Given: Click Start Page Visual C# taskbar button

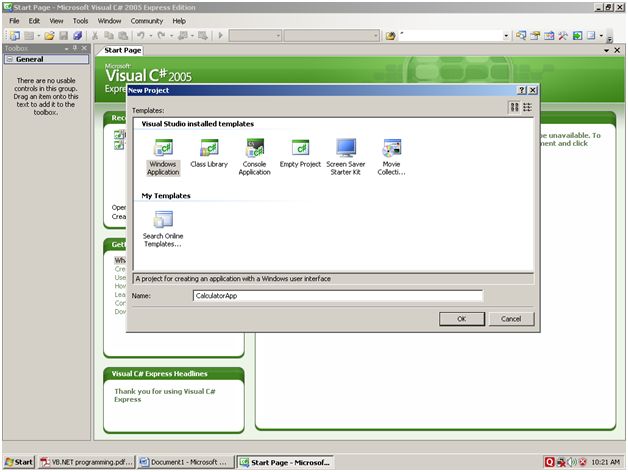Looking at the screenshot, I should [285, 462].
